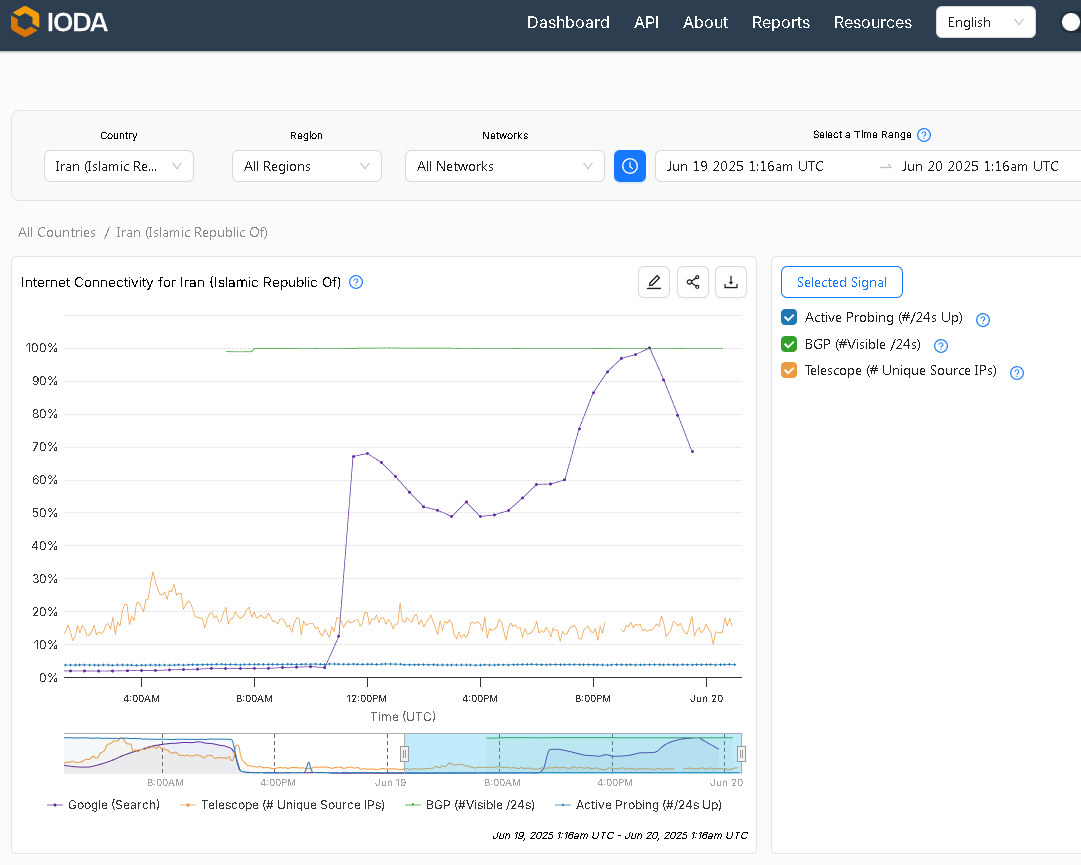Uncheck the BGP (#Visible /24s) checkbox
The width and height of the screenshot is (1081, 865).
pyautogui.click(x=789, y=344)
